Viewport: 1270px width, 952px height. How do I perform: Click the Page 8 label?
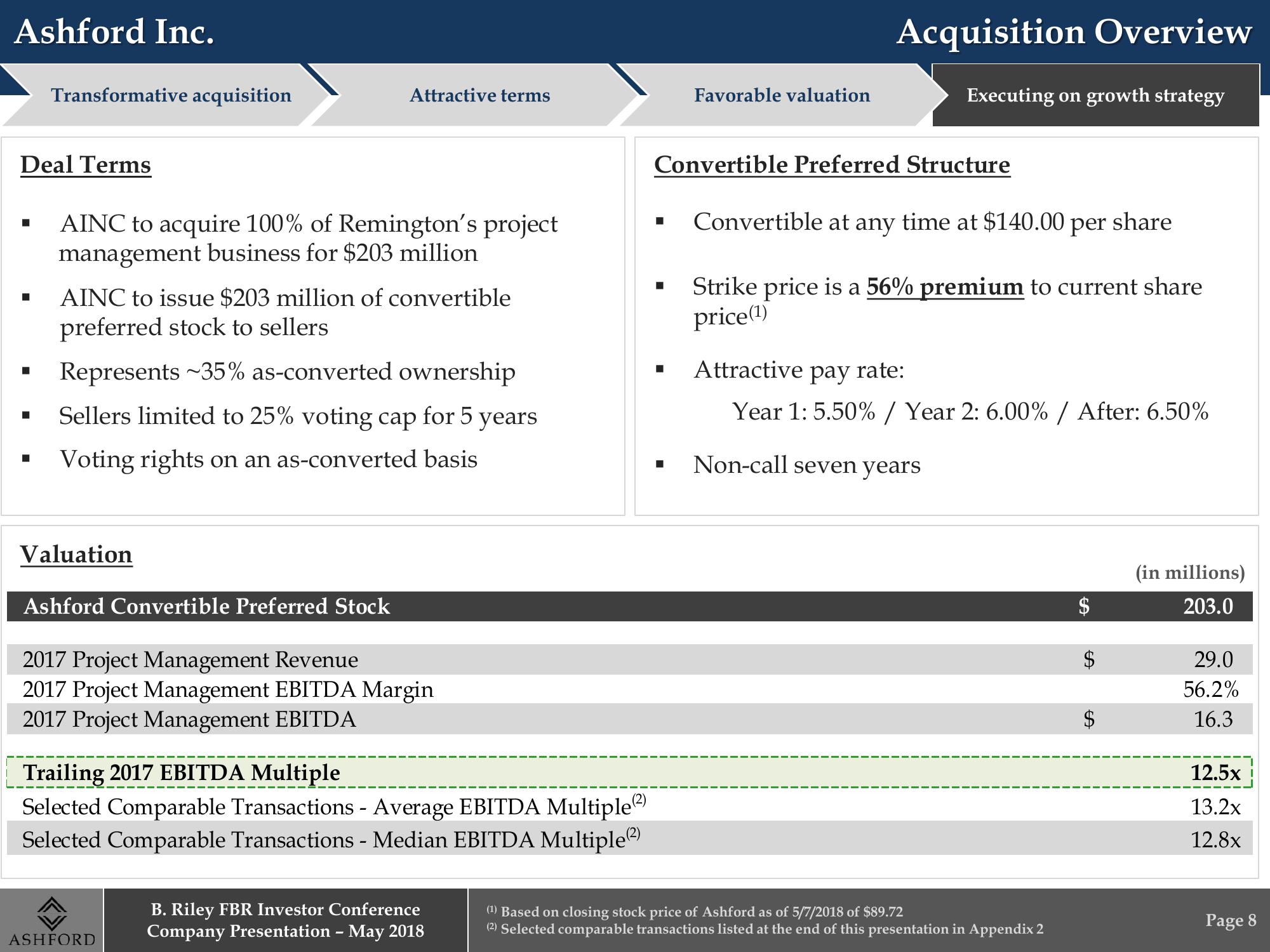click(x=1231, y=920)
